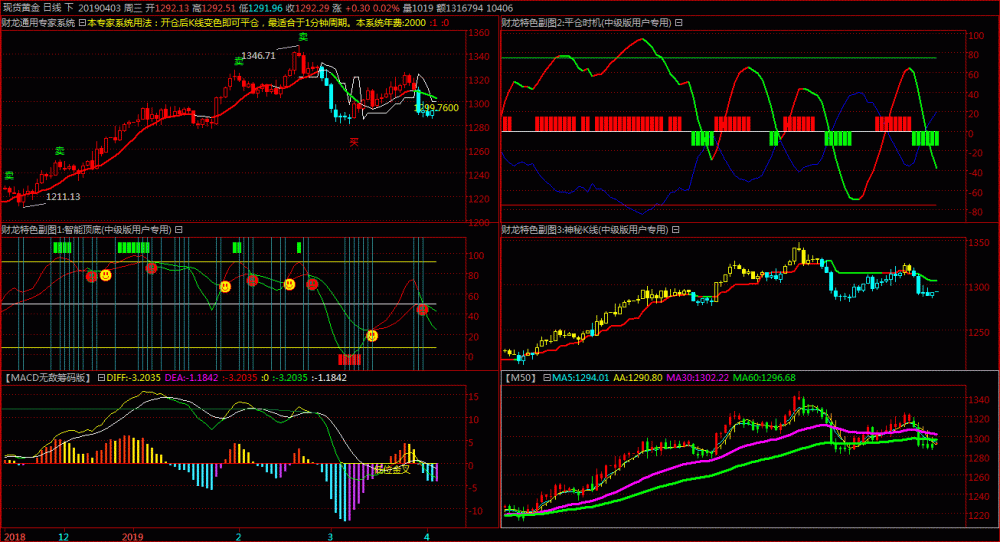Image resolution: width=1000 pixels, height=542 pixels.
Task: Click the 1299.7600 current price label
Action: click(x=438, y=108)
